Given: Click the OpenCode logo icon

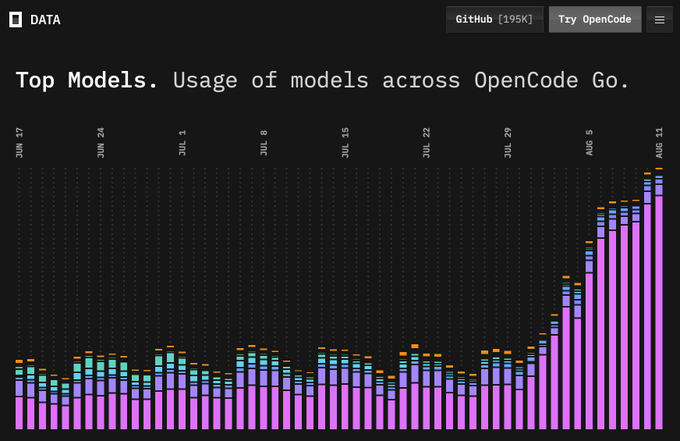Looking at the screenshot, I should click(x=16, y=20).
